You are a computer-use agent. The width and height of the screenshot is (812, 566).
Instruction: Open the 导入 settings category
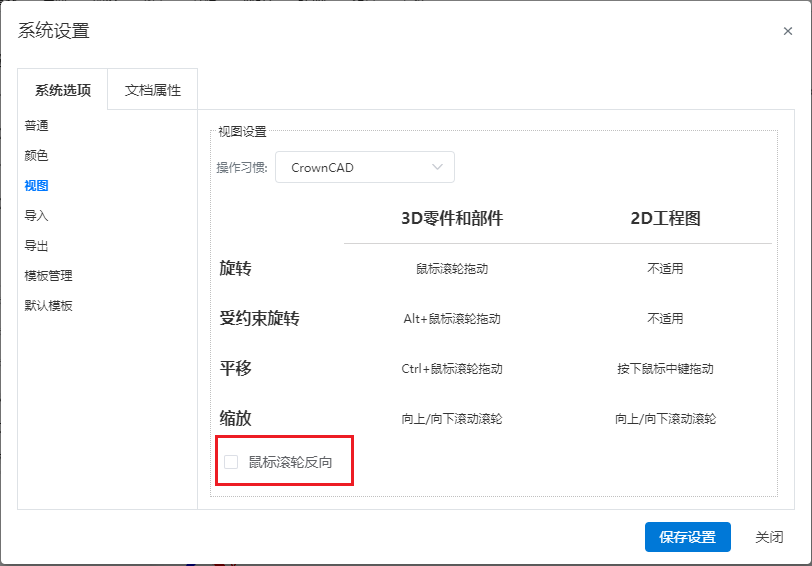pos(36,215)
